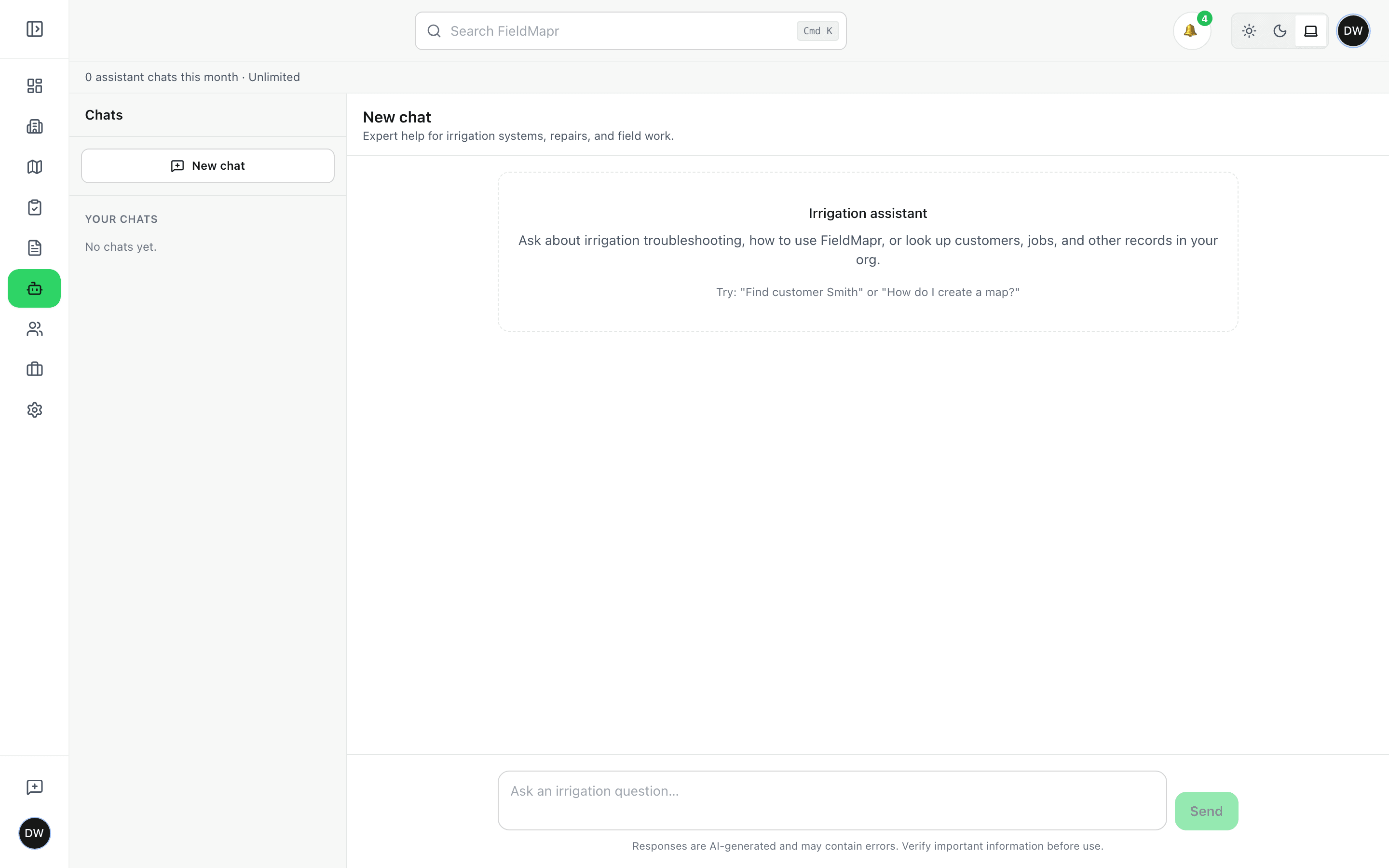Focus the Search FieldMapr field
The height and width of the screenshot is (868, 1389).
pos(630,31)
